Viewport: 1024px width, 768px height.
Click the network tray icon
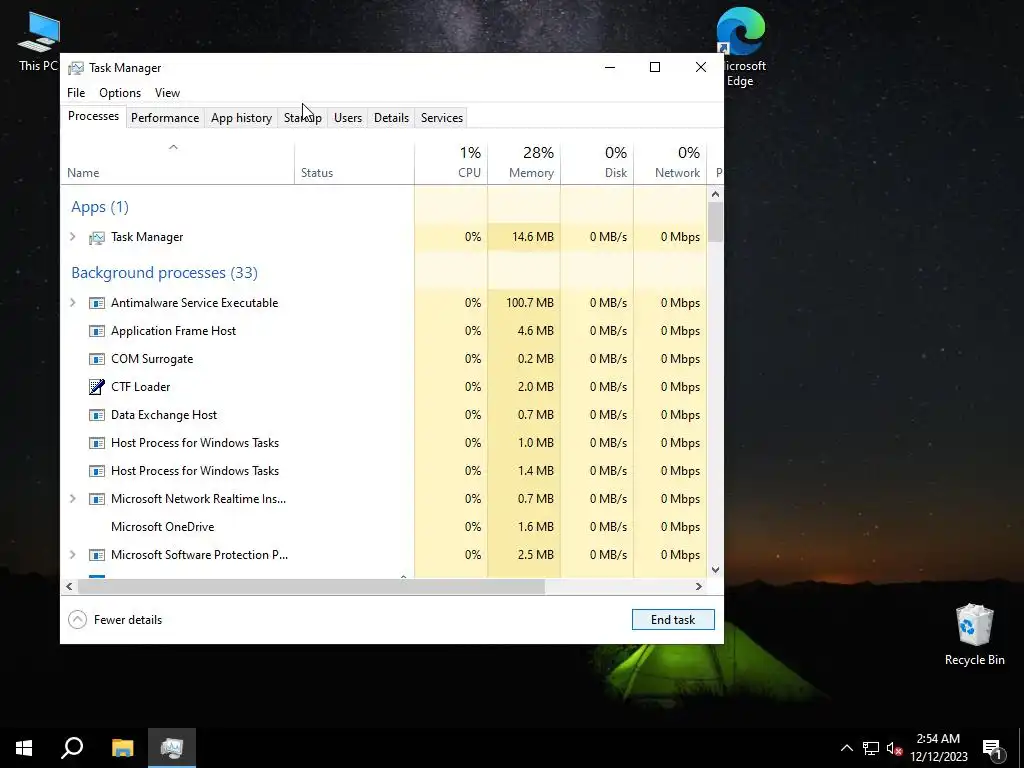(x=871, y=748)
